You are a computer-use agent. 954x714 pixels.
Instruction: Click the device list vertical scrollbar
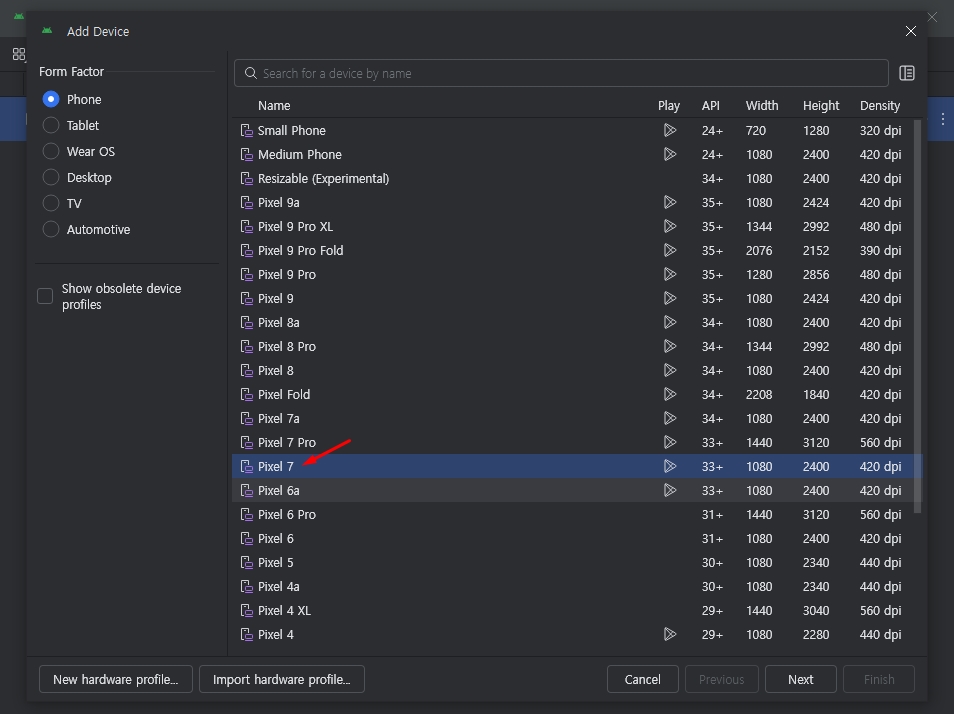918,316
